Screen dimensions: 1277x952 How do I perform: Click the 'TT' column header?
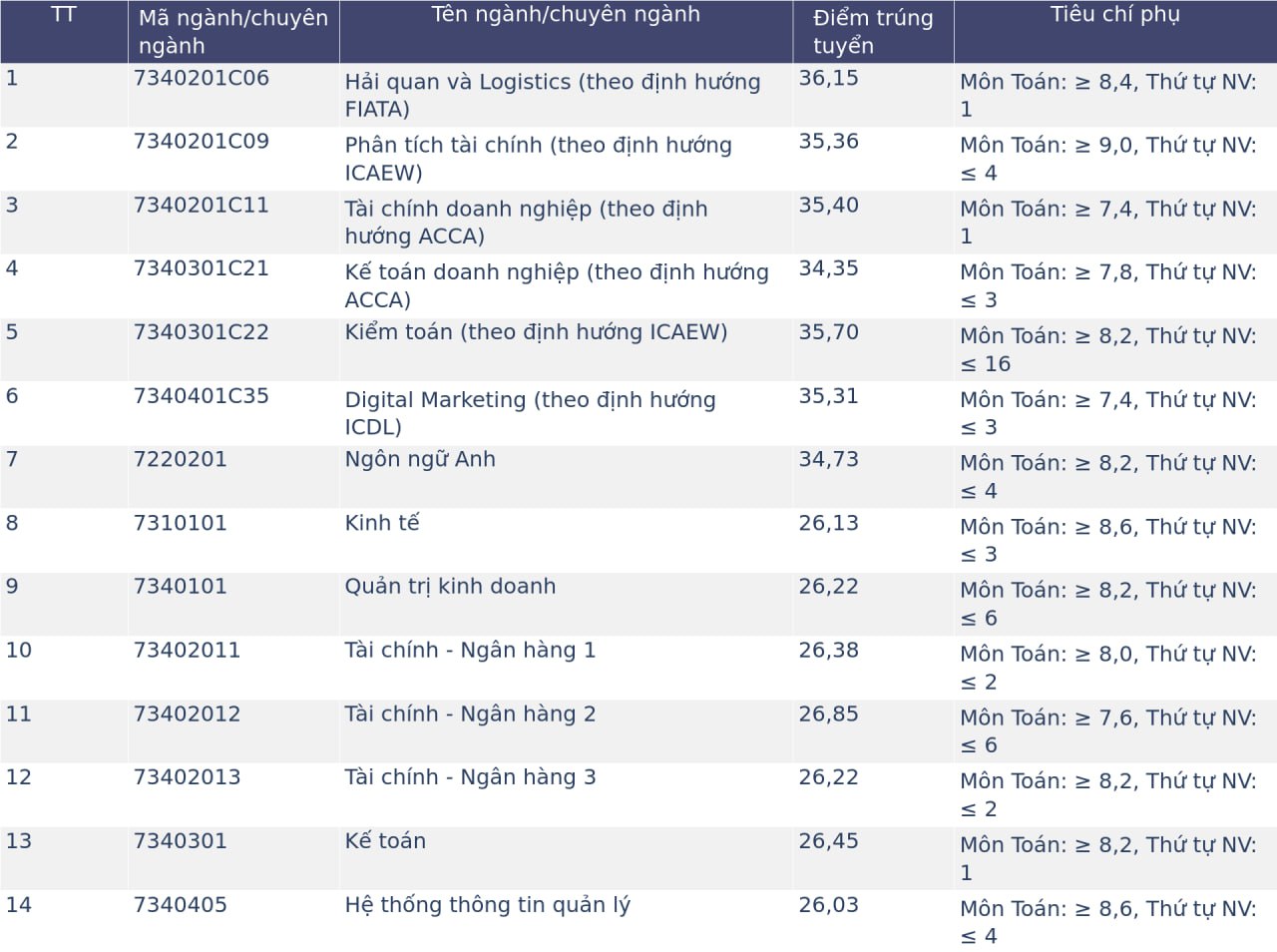click(63, 15)
